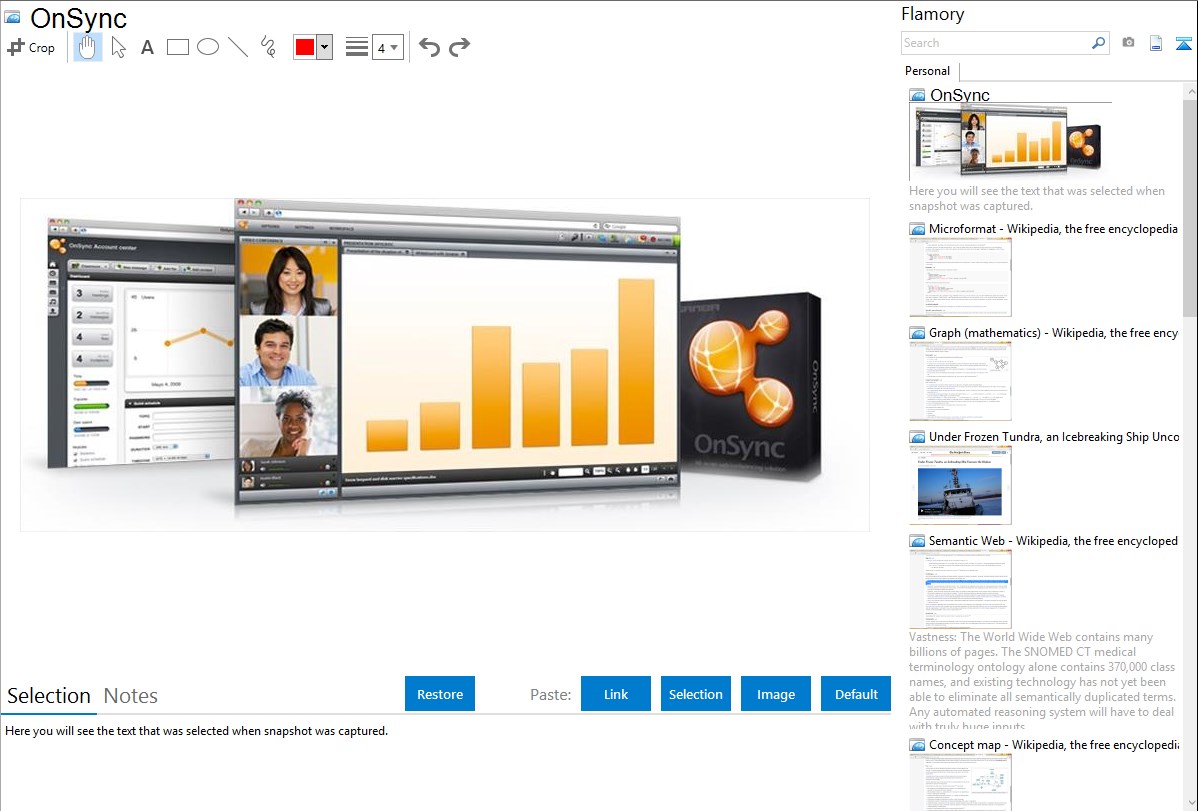
Task: Open the Concept map snapshot thumbnail
Action: click(960, 782)
